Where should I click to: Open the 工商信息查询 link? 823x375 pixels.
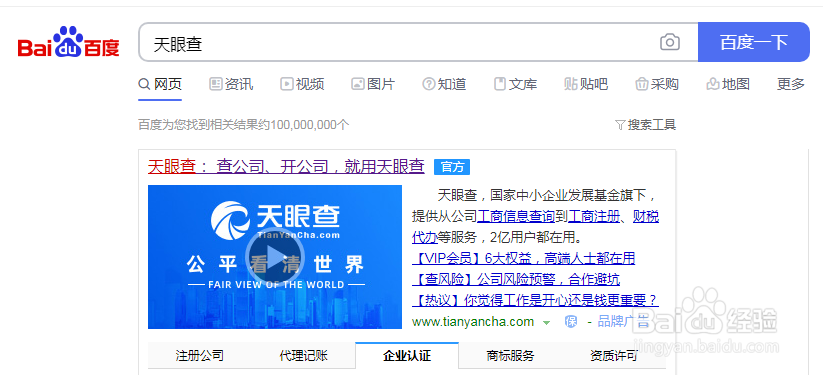pos(515,216)
